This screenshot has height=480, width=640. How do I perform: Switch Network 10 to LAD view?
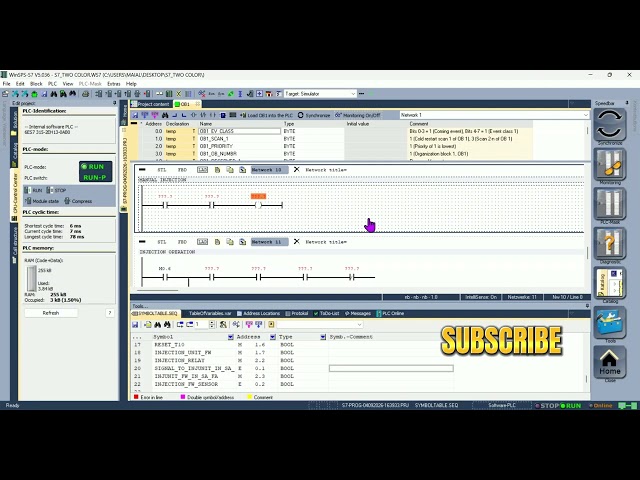(x=202, y=170)
